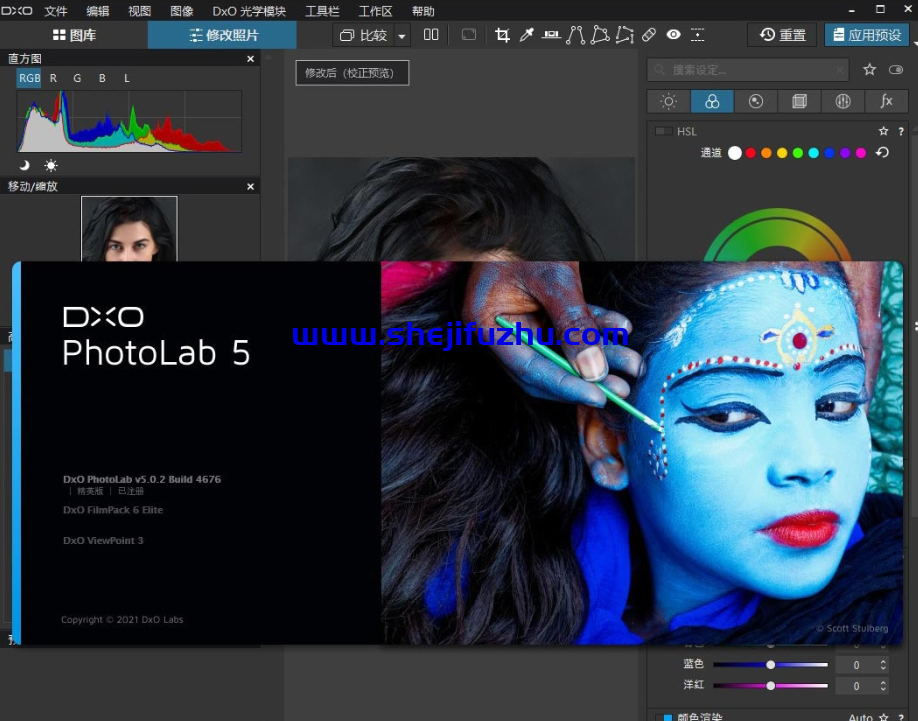Mark HSL panel as favorite
The width and height of the screenshot is (918, 721).
tap(883, 132)
